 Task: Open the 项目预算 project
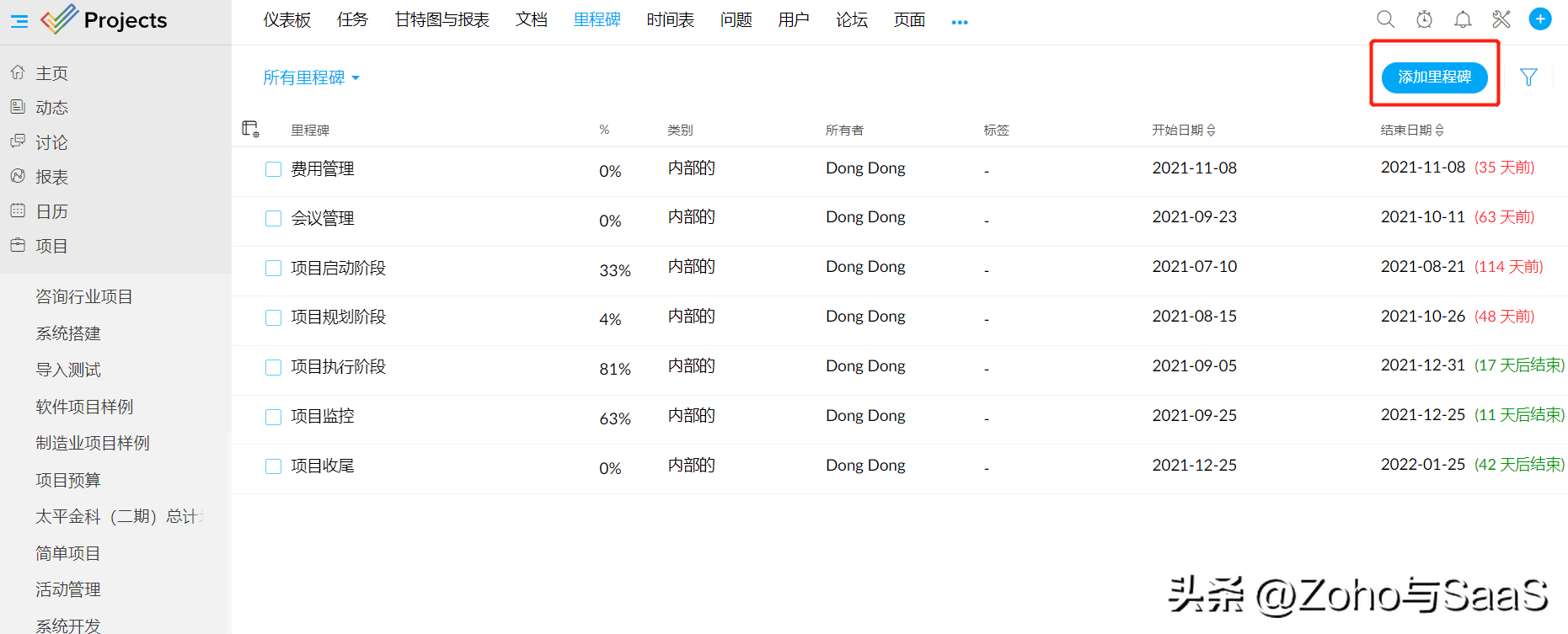click(68, 480)
